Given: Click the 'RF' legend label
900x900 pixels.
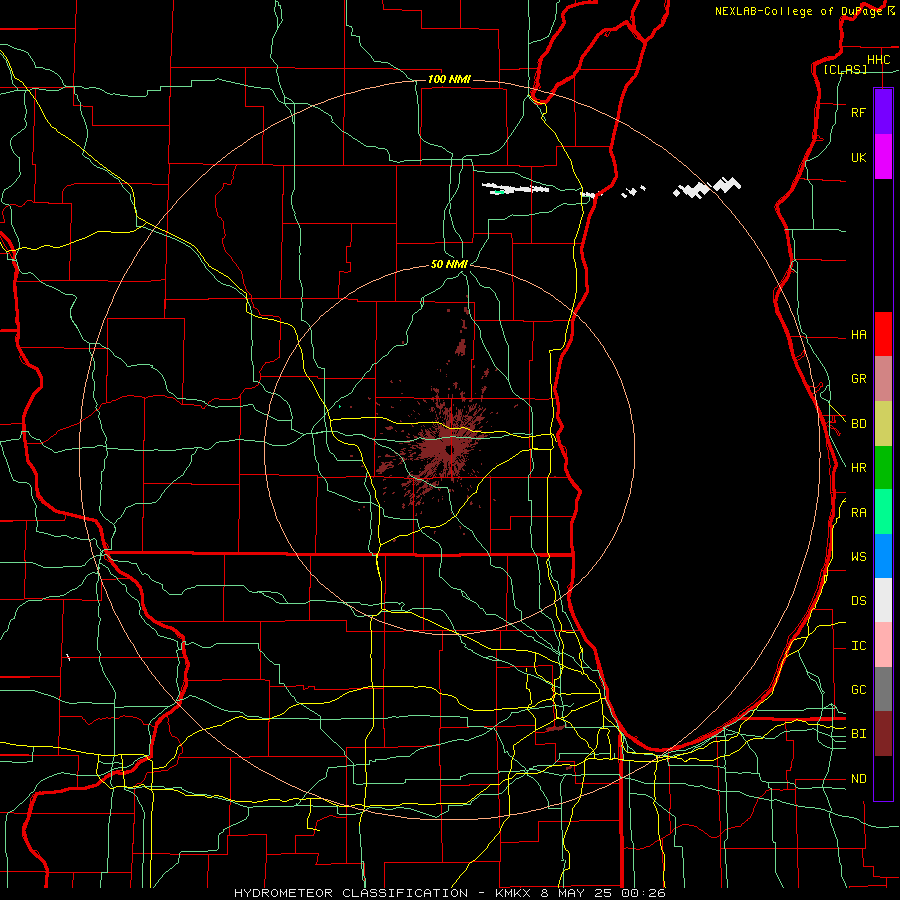Looking at the screenshot, I should point(858,112).
